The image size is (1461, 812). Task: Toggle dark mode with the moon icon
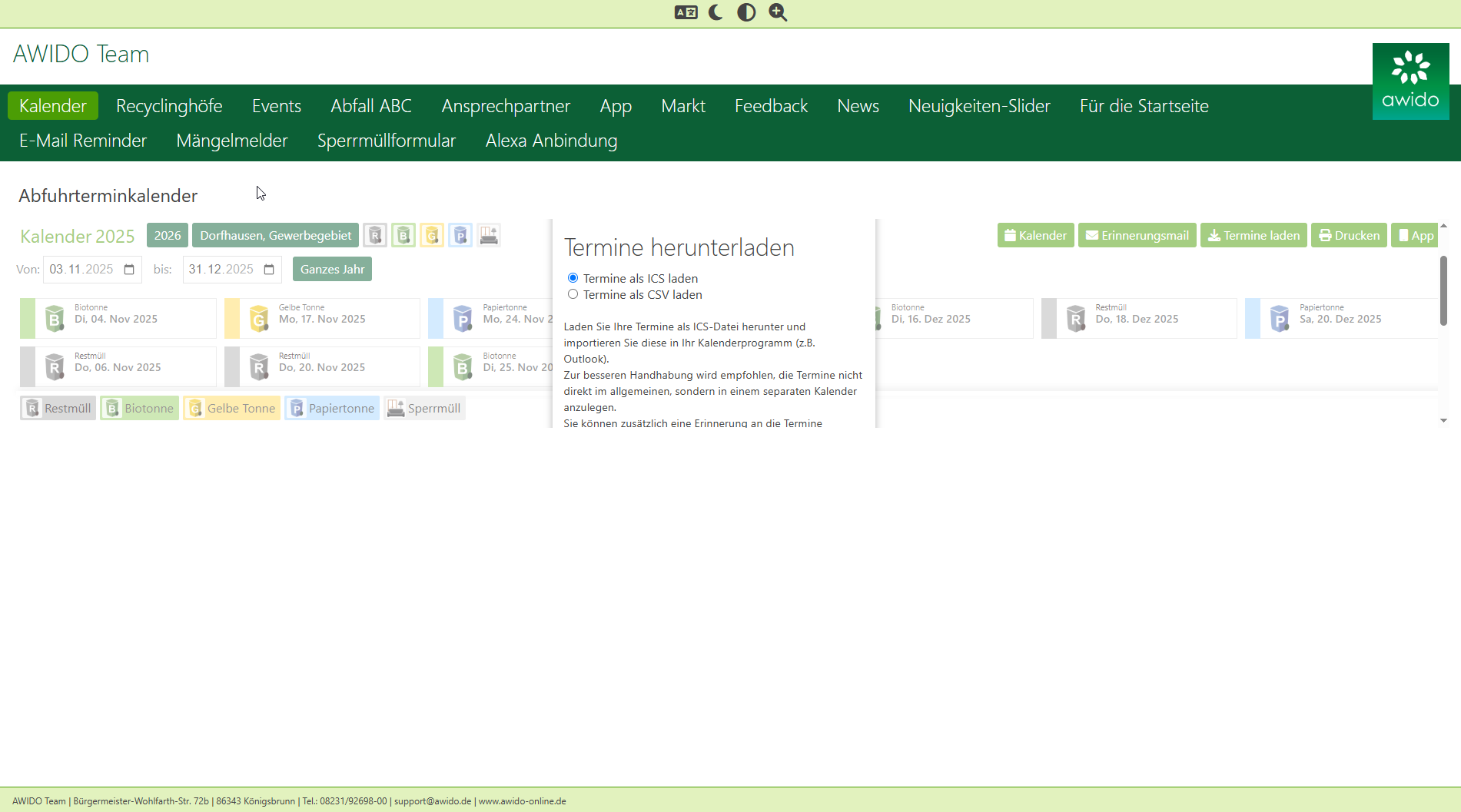pyautogui.click(x=716, y=12)
